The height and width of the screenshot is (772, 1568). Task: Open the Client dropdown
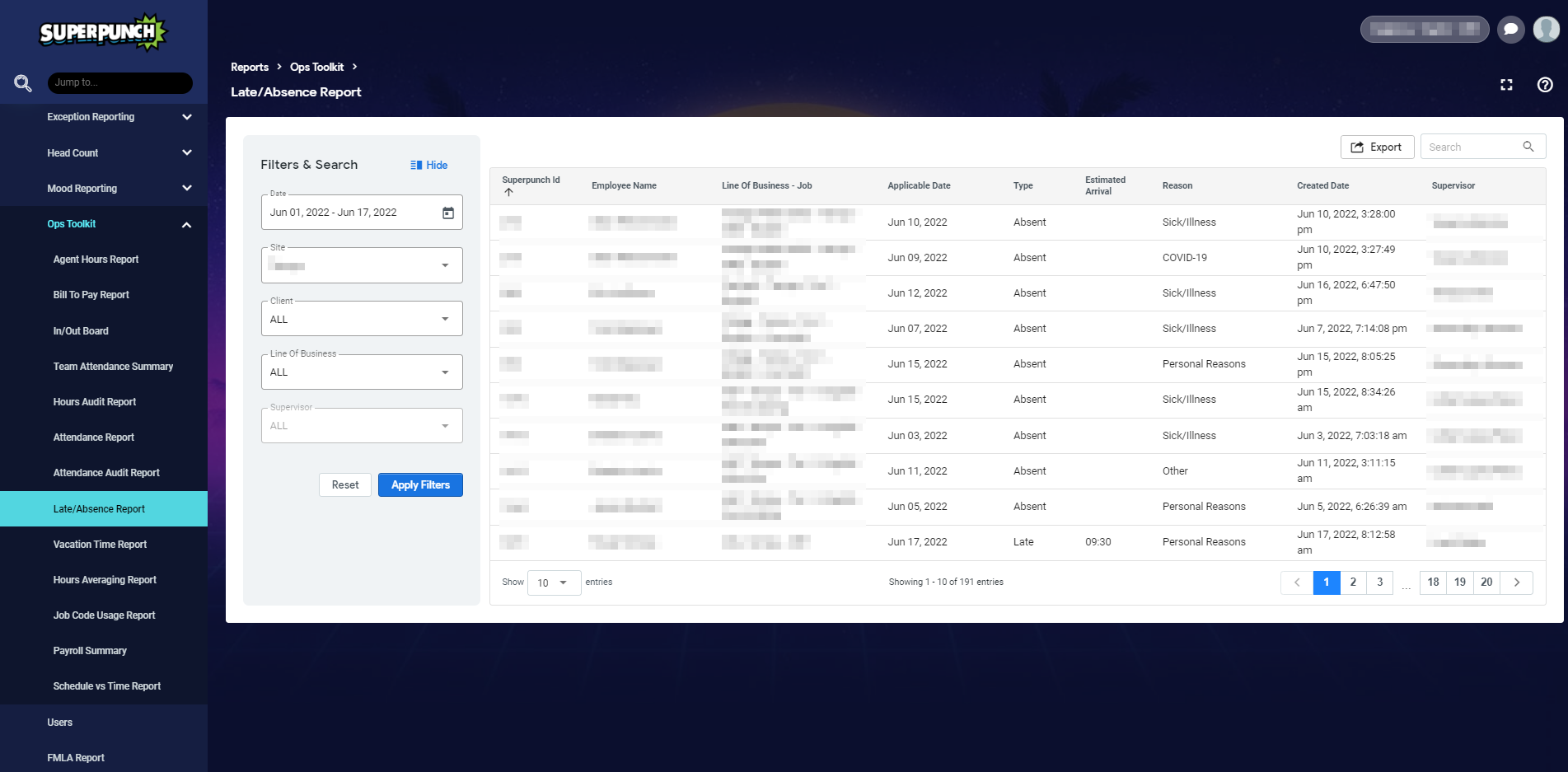point(362,319)
